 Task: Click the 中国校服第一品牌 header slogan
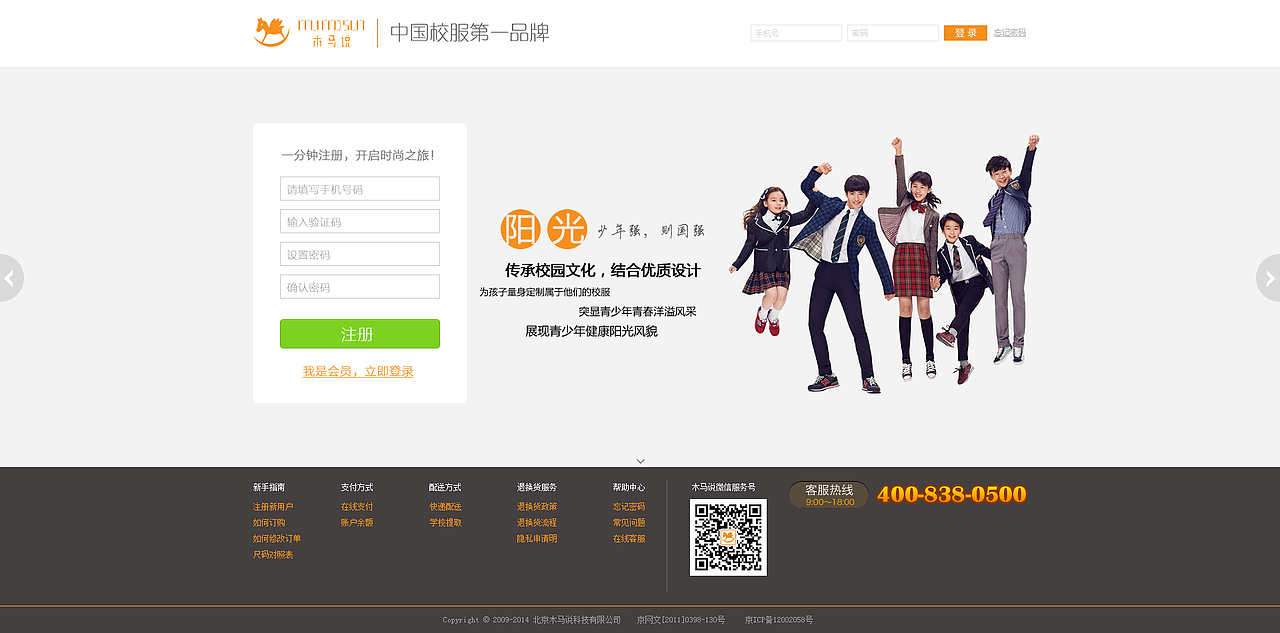pyautogui.click(x=469, y=32)
